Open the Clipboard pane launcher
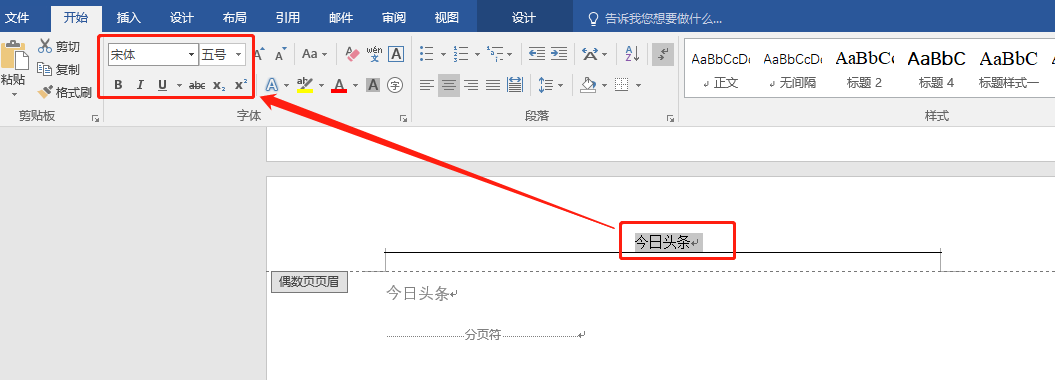 [96, 118]
